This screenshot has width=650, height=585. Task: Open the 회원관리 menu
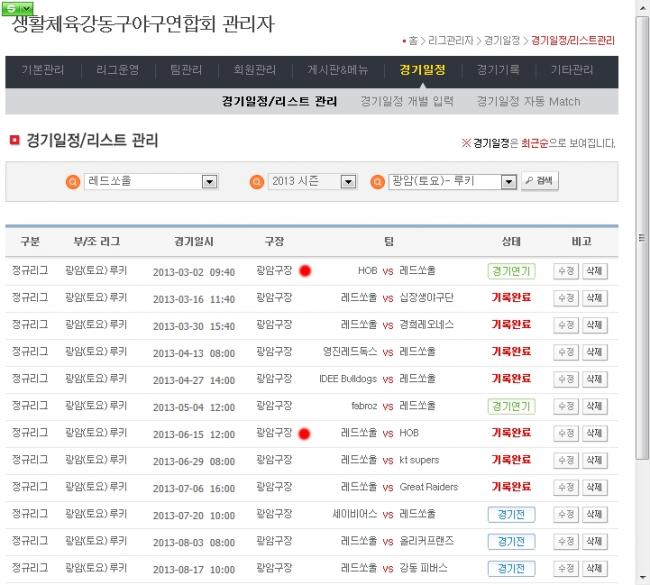coord(255,70)
